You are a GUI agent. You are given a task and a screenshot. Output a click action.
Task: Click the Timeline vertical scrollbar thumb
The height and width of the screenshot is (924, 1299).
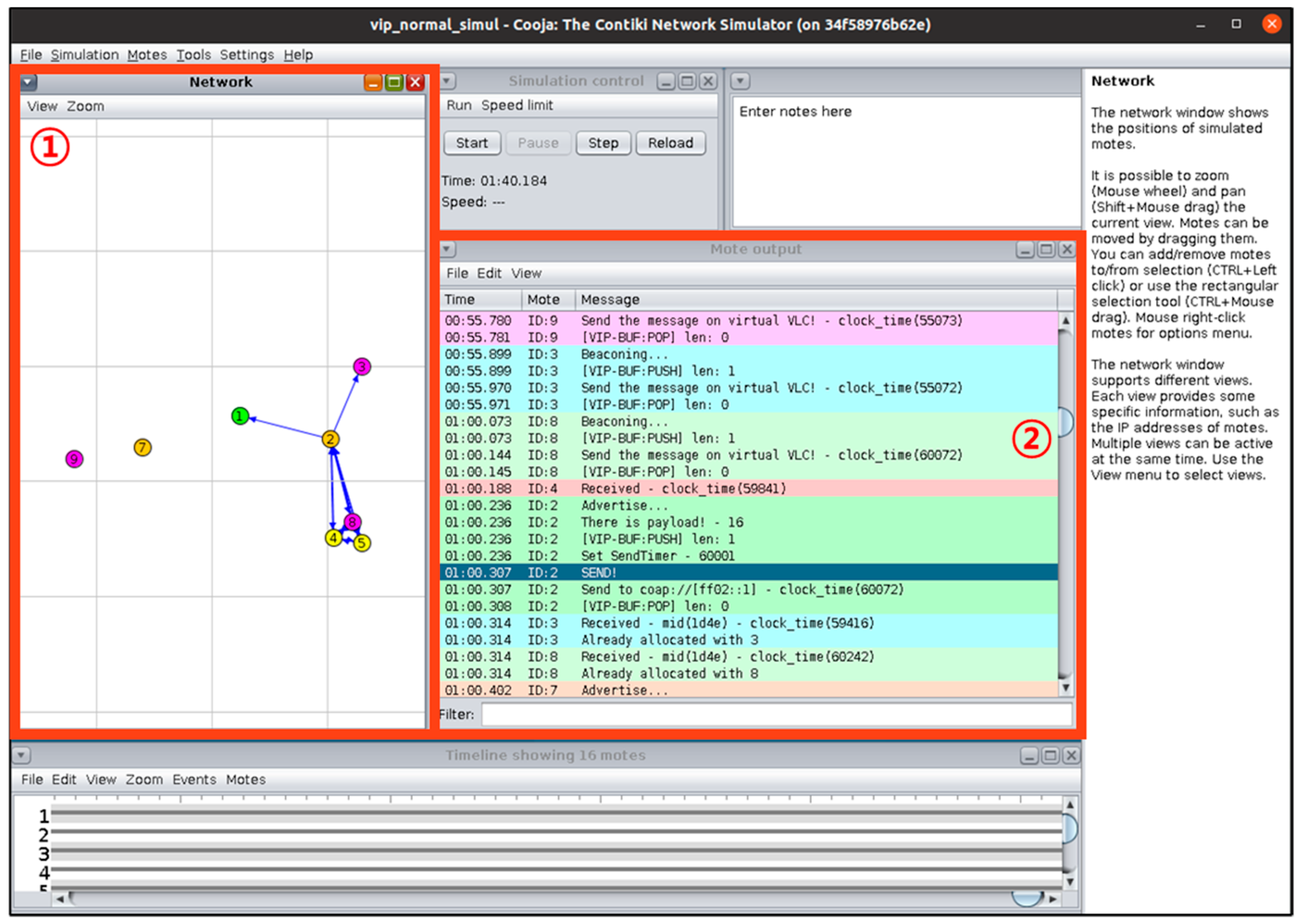[x=1070, y=829]
